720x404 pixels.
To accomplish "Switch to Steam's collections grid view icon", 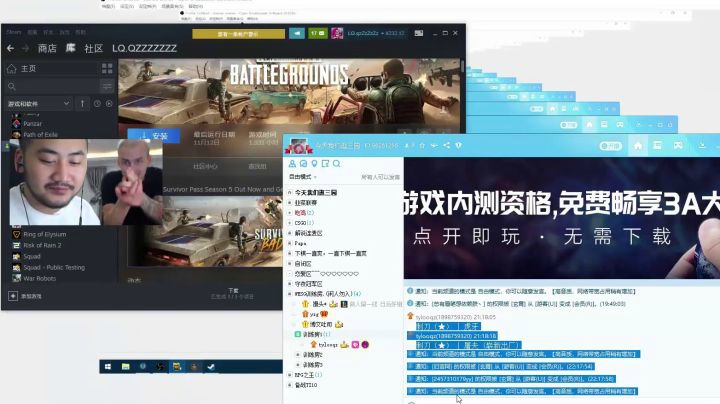I will (x=107, y=69).
